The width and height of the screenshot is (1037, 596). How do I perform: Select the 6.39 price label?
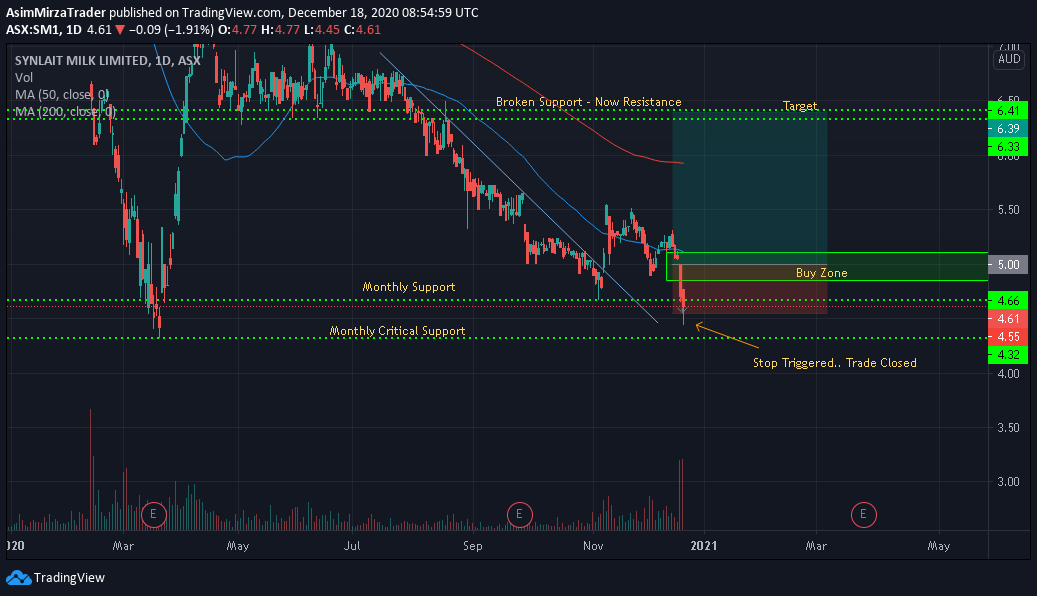(1008, 128)
